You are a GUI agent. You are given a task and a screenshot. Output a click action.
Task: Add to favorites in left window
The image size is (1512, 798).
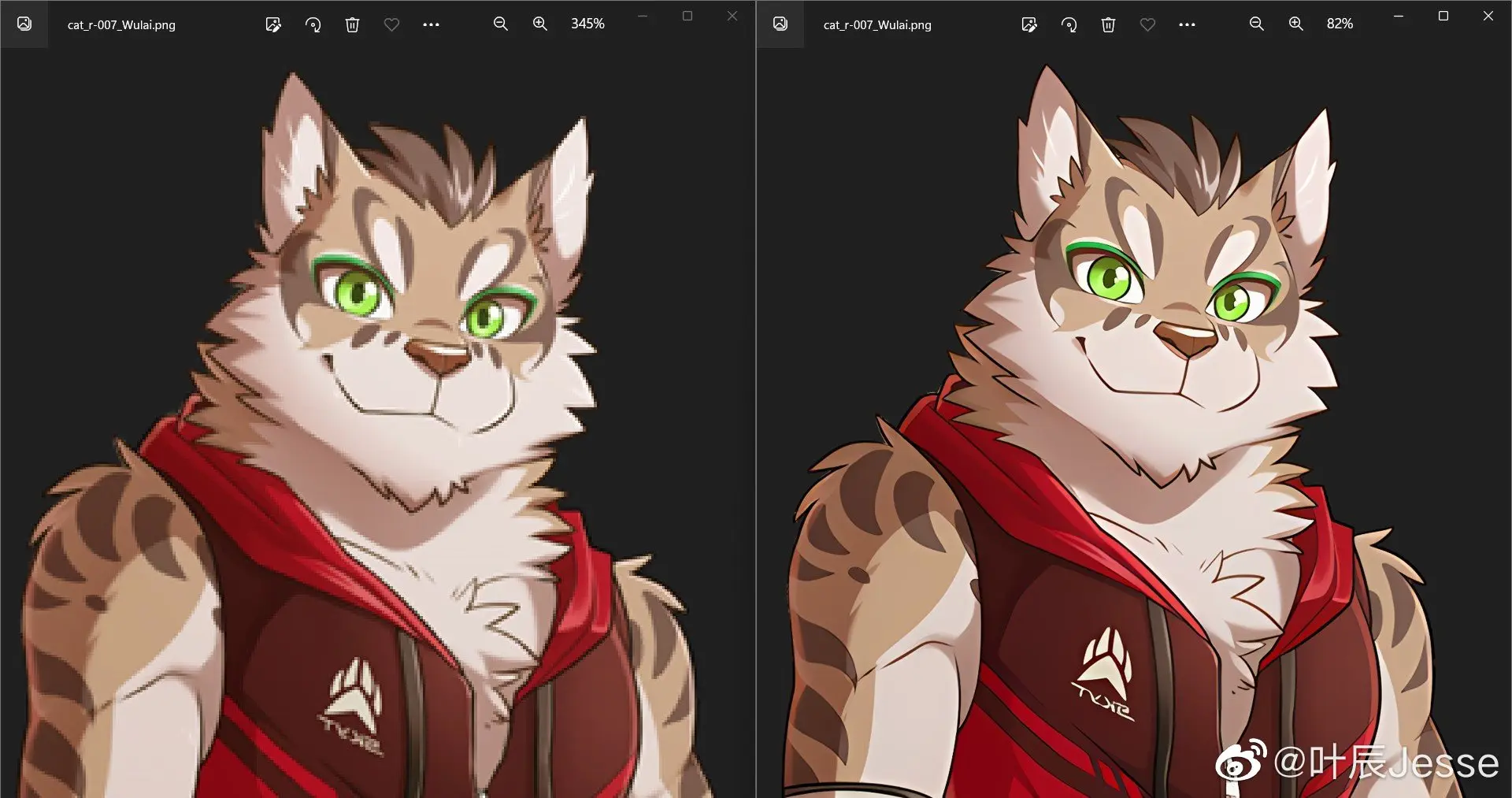click(x=391, y=24)
